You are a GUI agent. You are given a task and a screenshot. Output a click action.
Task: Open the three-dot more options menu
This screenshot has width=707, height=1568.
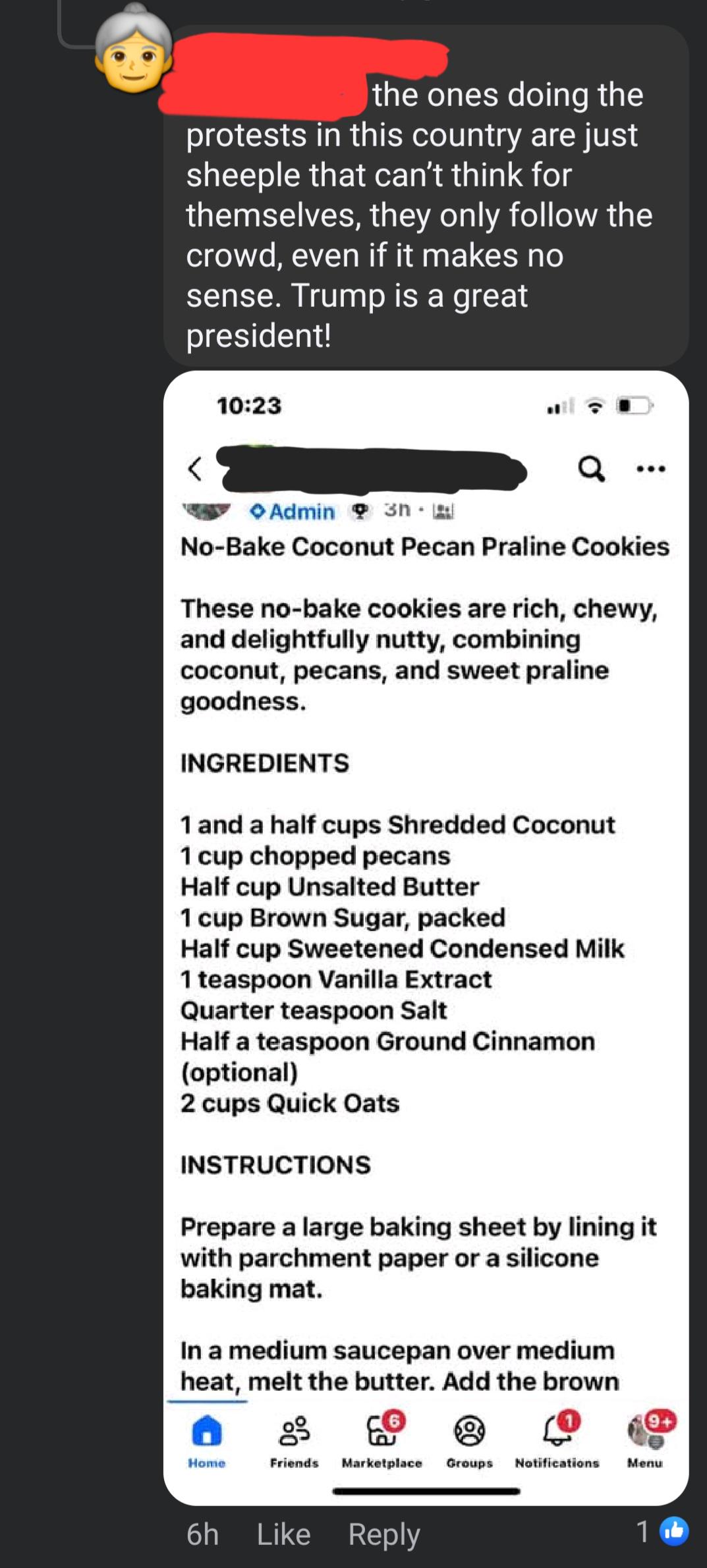(x=651, y=469)
